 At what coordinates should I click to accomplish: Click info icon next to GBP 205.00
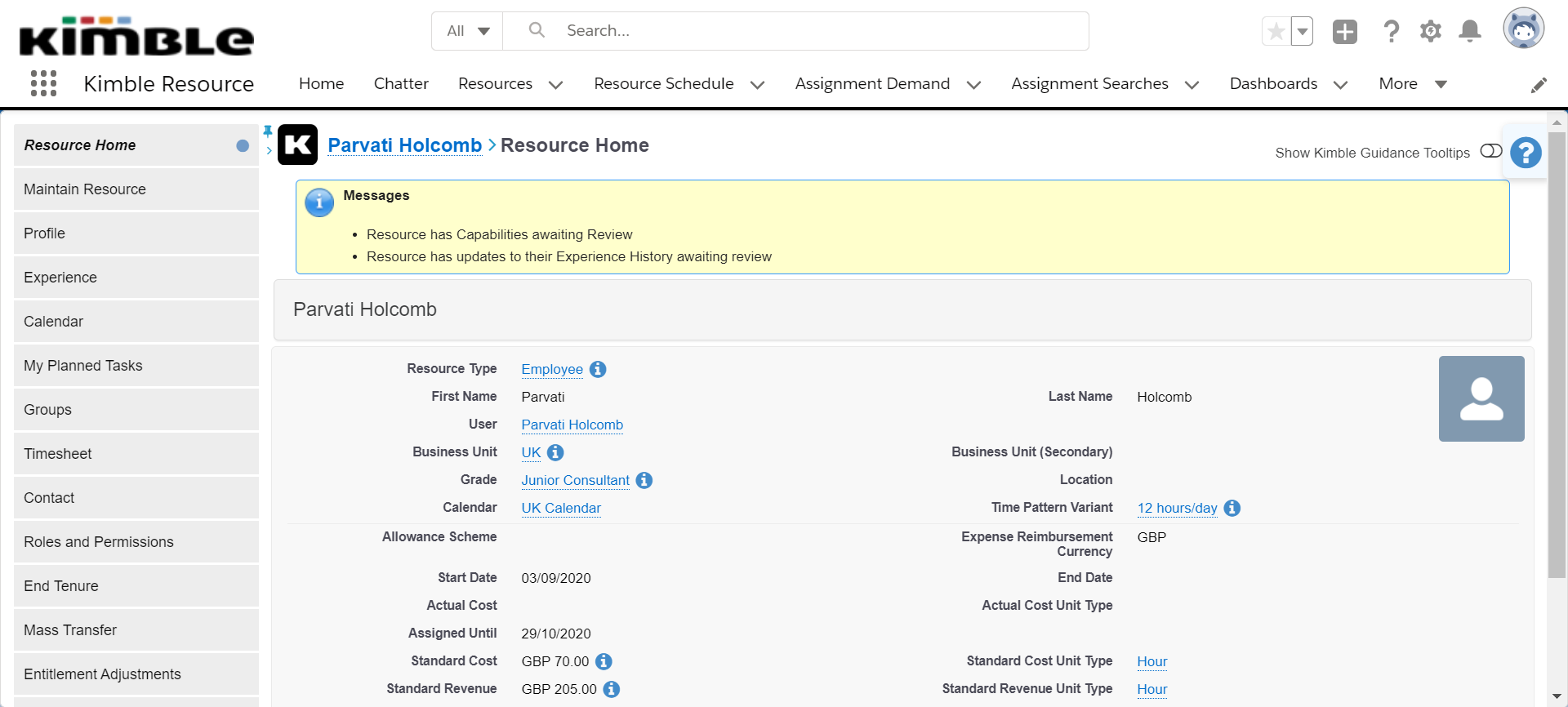612,689
